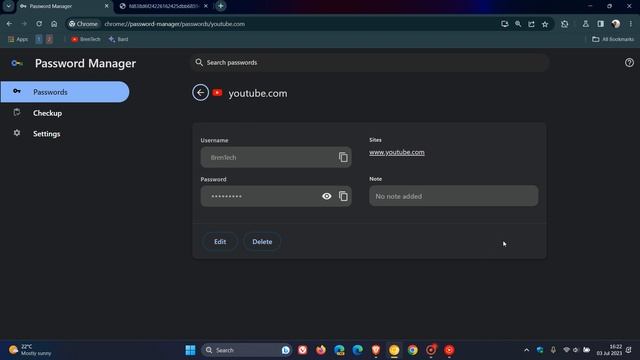This screenshot has width=640, height=360.
Task: Click the Search passwords field
Action: [369, 62]
